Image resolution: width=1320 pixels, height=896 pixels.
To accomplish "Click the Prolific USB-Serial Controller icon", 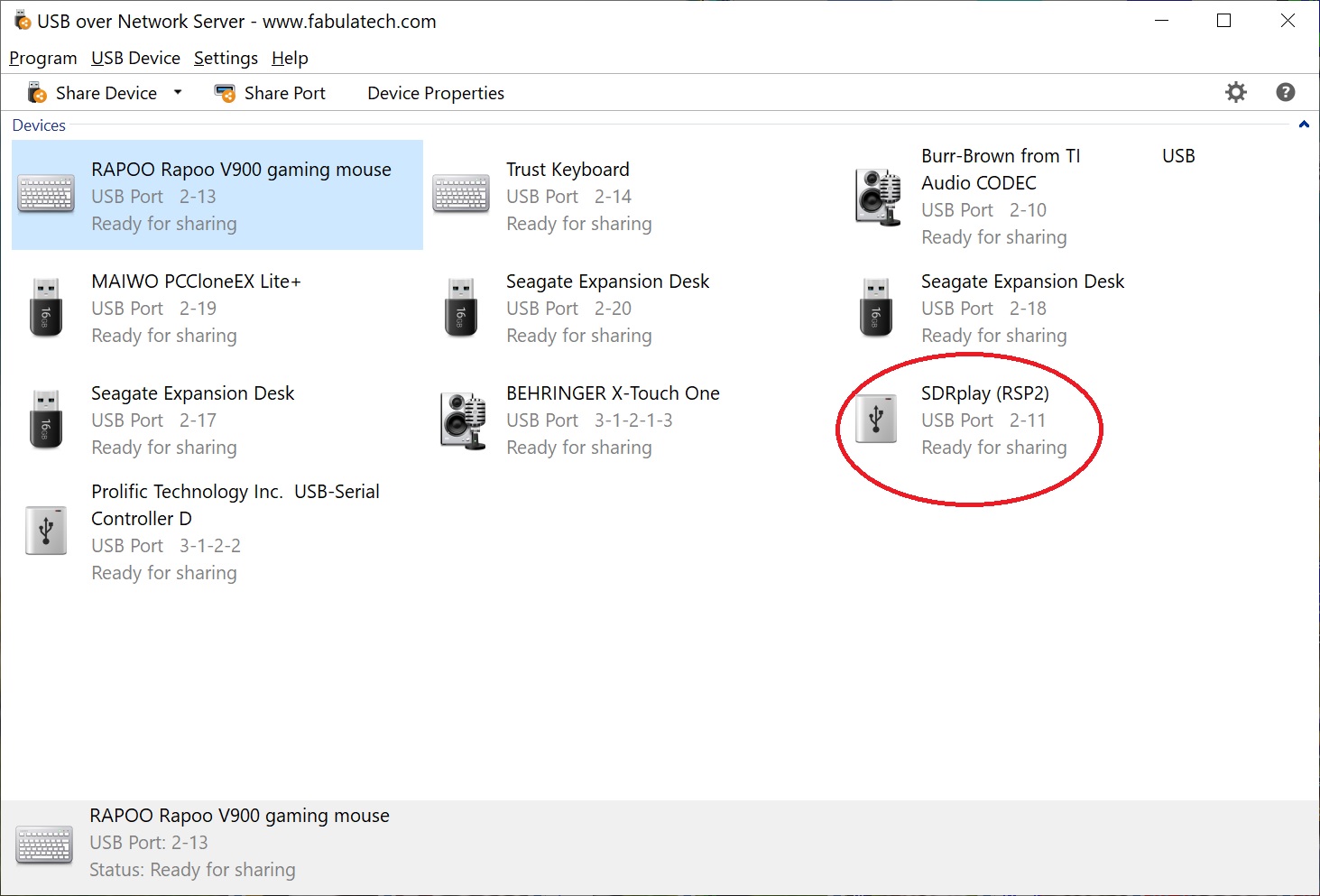I will 46,531.
